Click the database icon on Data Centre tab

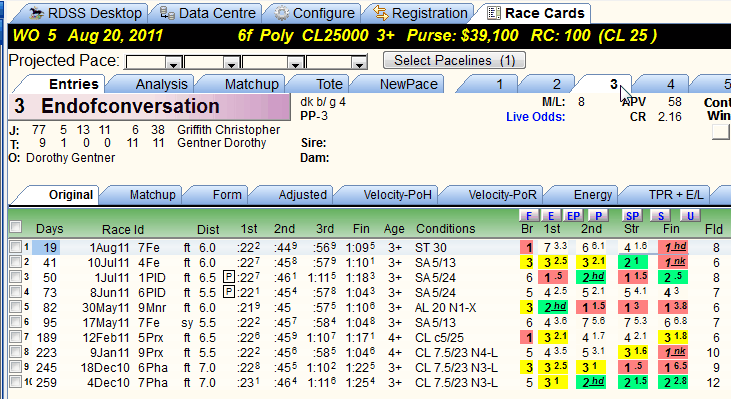(167, 13)
